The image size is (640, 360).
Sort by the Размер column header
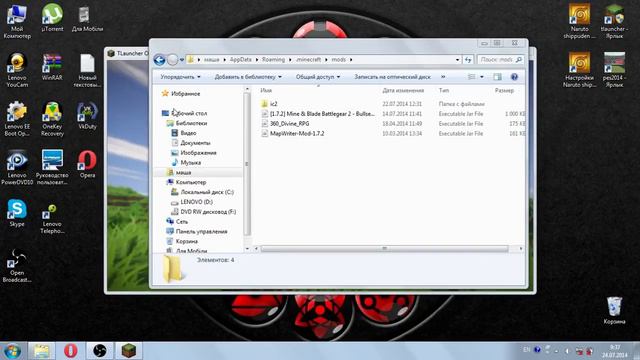(504, 90)
